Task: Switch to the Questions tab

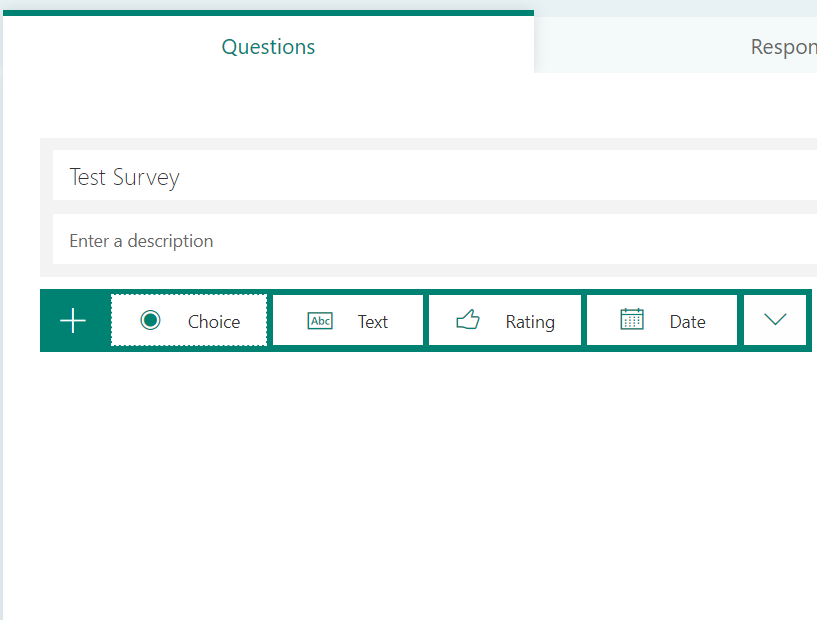Action: coord(268,47)
